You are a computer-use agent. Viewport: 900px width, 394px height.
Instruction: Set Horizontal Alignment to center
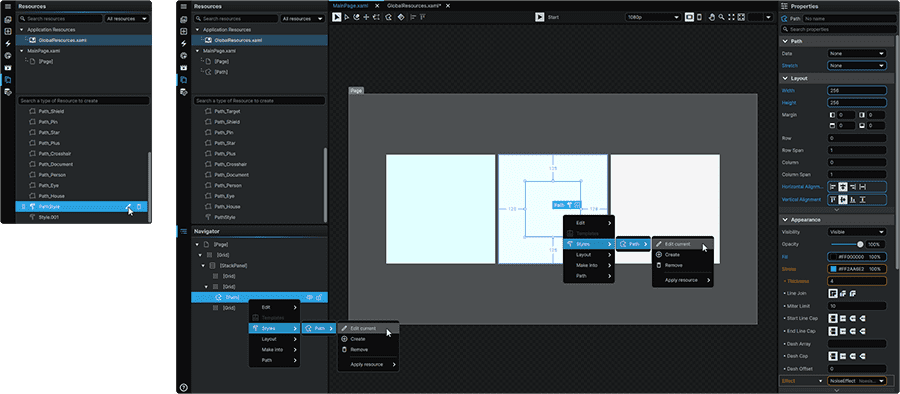(x=843, y=187)
